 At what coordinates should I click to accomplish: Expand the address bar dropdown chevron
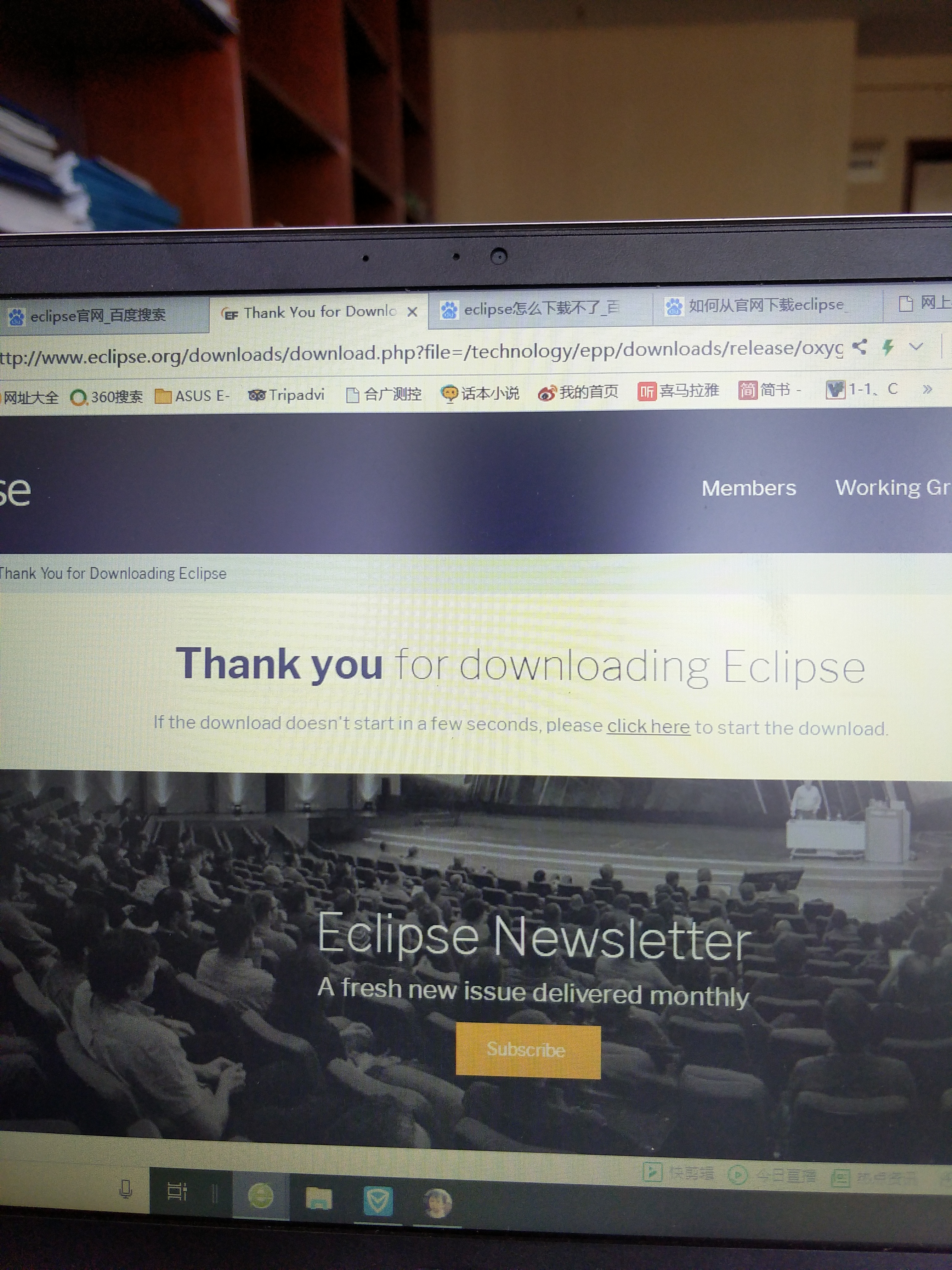coord(916,346)
